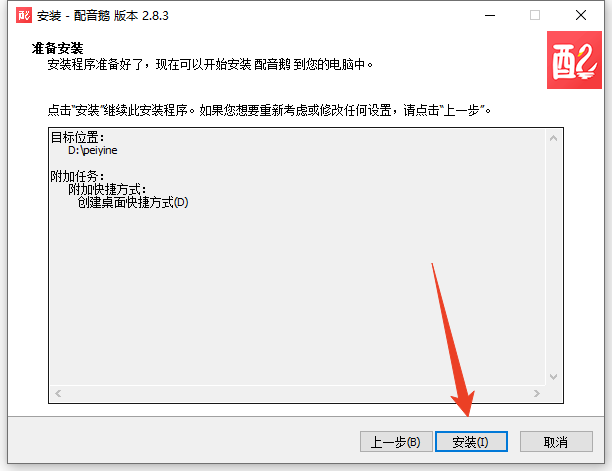This screenshot has height=471, width=612.
Task: Cancel setup with the 取消 button
Action: coord(556,442)
